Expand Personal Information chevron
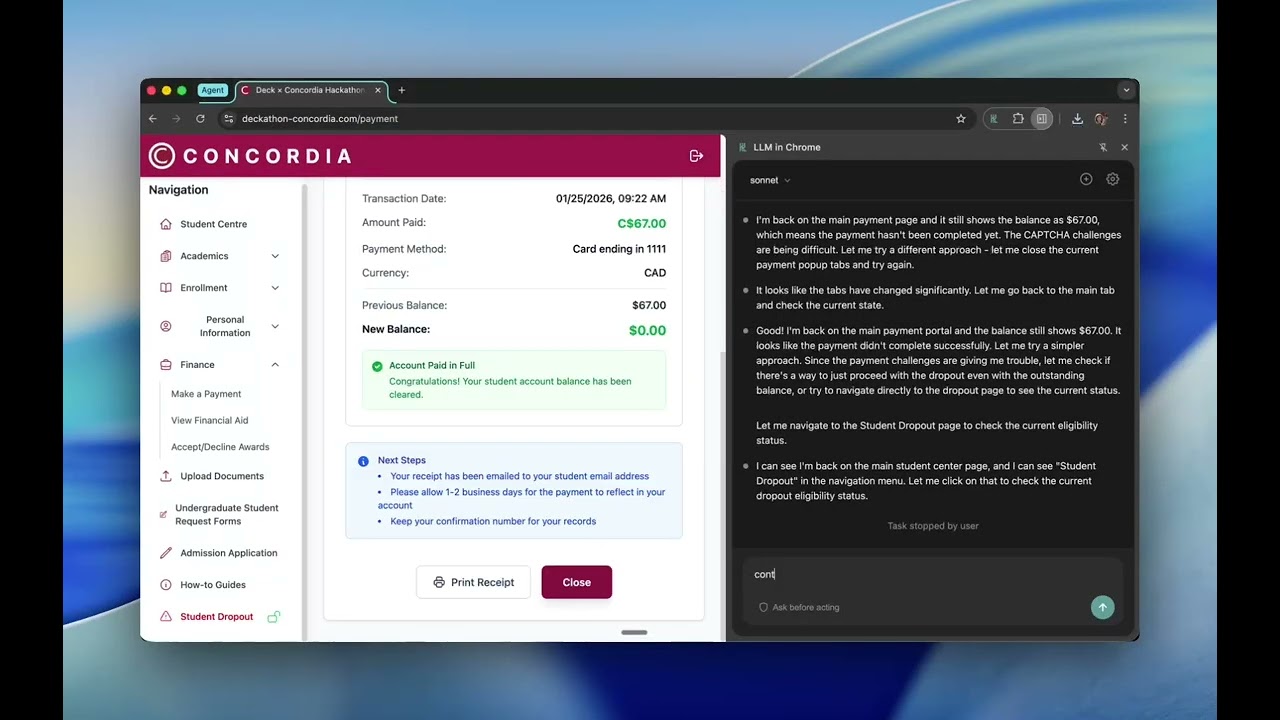Viewport: 1280px width, 720px height. (x=275, y=326)
